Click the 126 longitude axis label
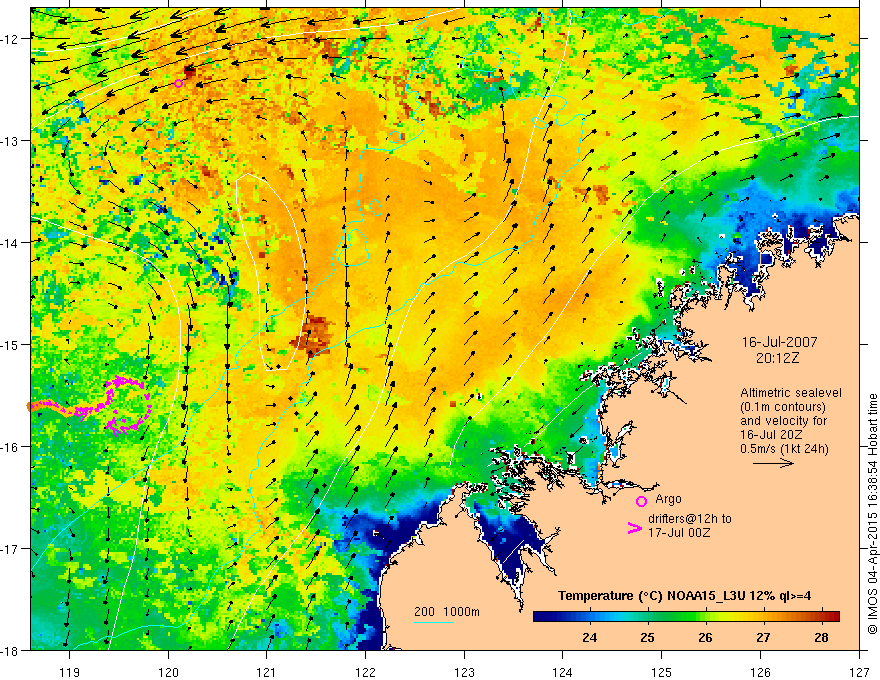Image resolution: width=880 pixels, height=680 pixels. pyautogui.click(x=760, y=672)
